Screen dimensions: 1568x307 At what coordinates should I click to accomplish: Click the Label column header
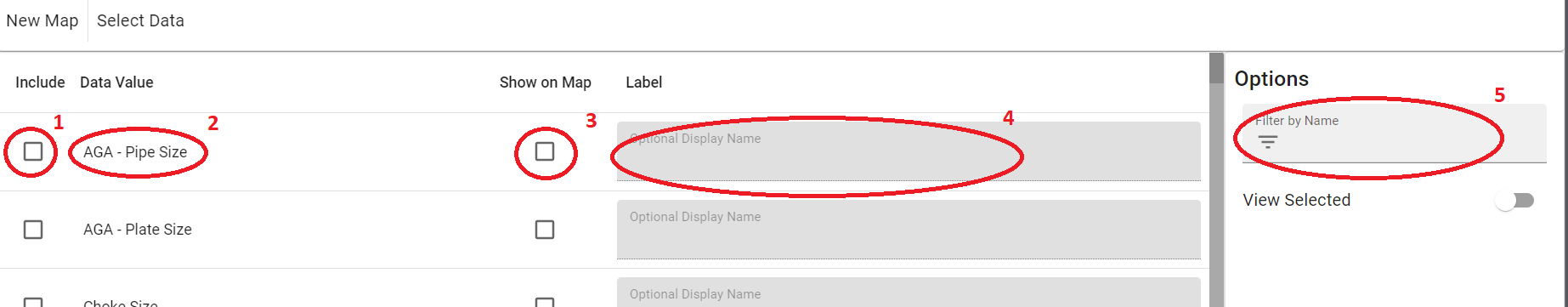tap(643, 82)
